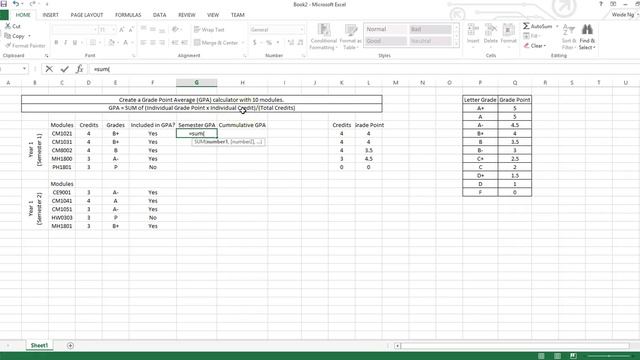Open the PAGE LAYOUT ribbon tab
Image resolution: width=640 pixels, height=360 pixels.
click(x=87, y=15)
